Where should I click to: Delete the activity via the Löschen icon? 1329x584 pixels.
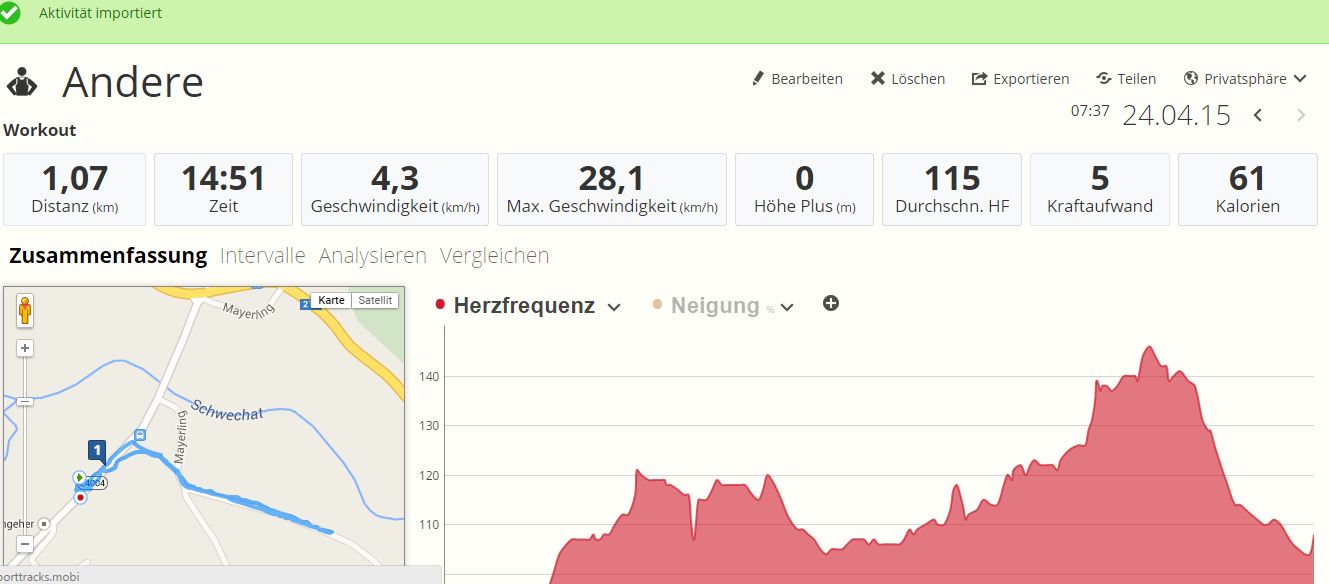tap(877, 78)
